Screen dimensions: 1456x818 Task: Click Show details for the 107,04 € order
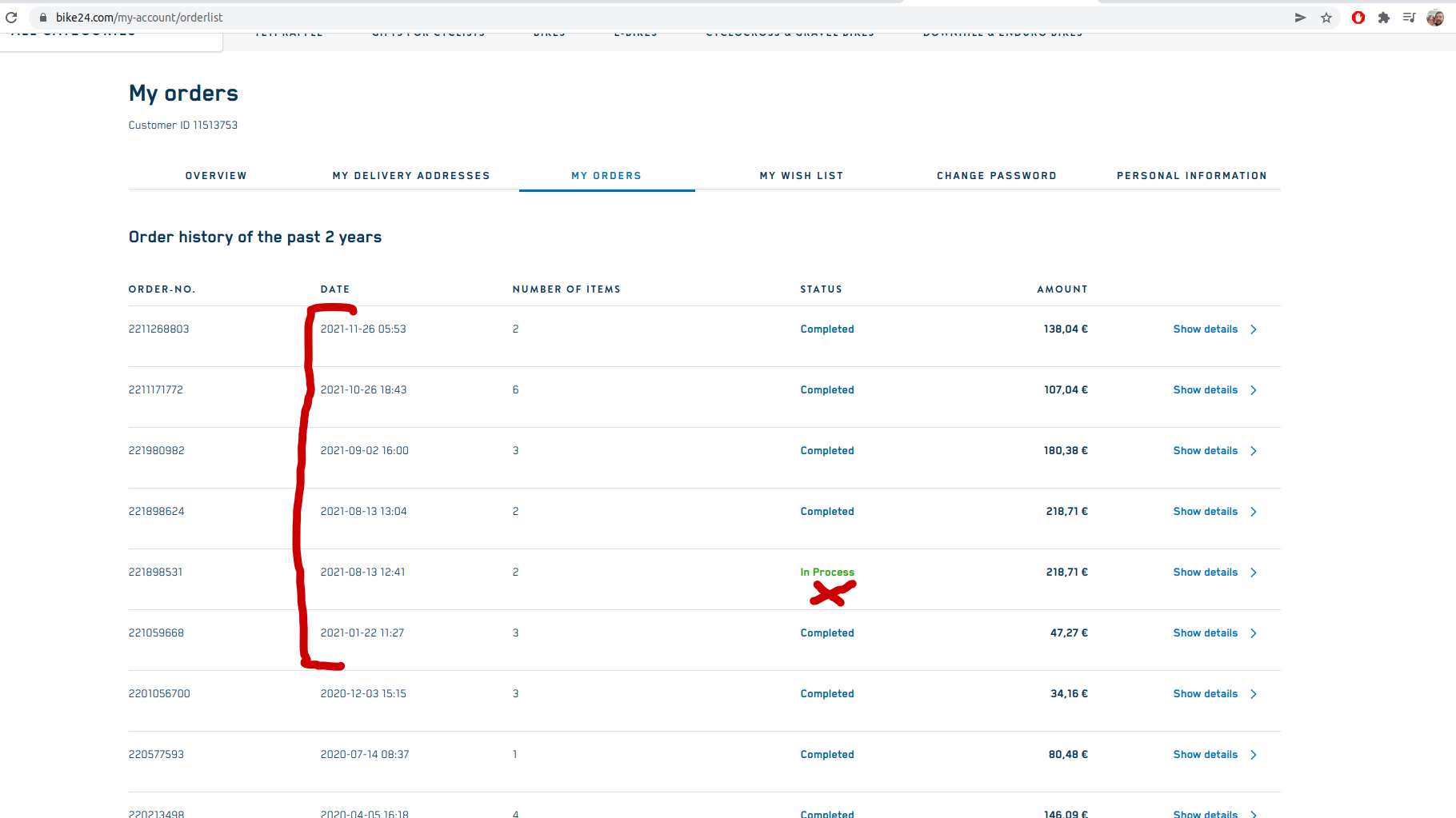(1205, 390)
